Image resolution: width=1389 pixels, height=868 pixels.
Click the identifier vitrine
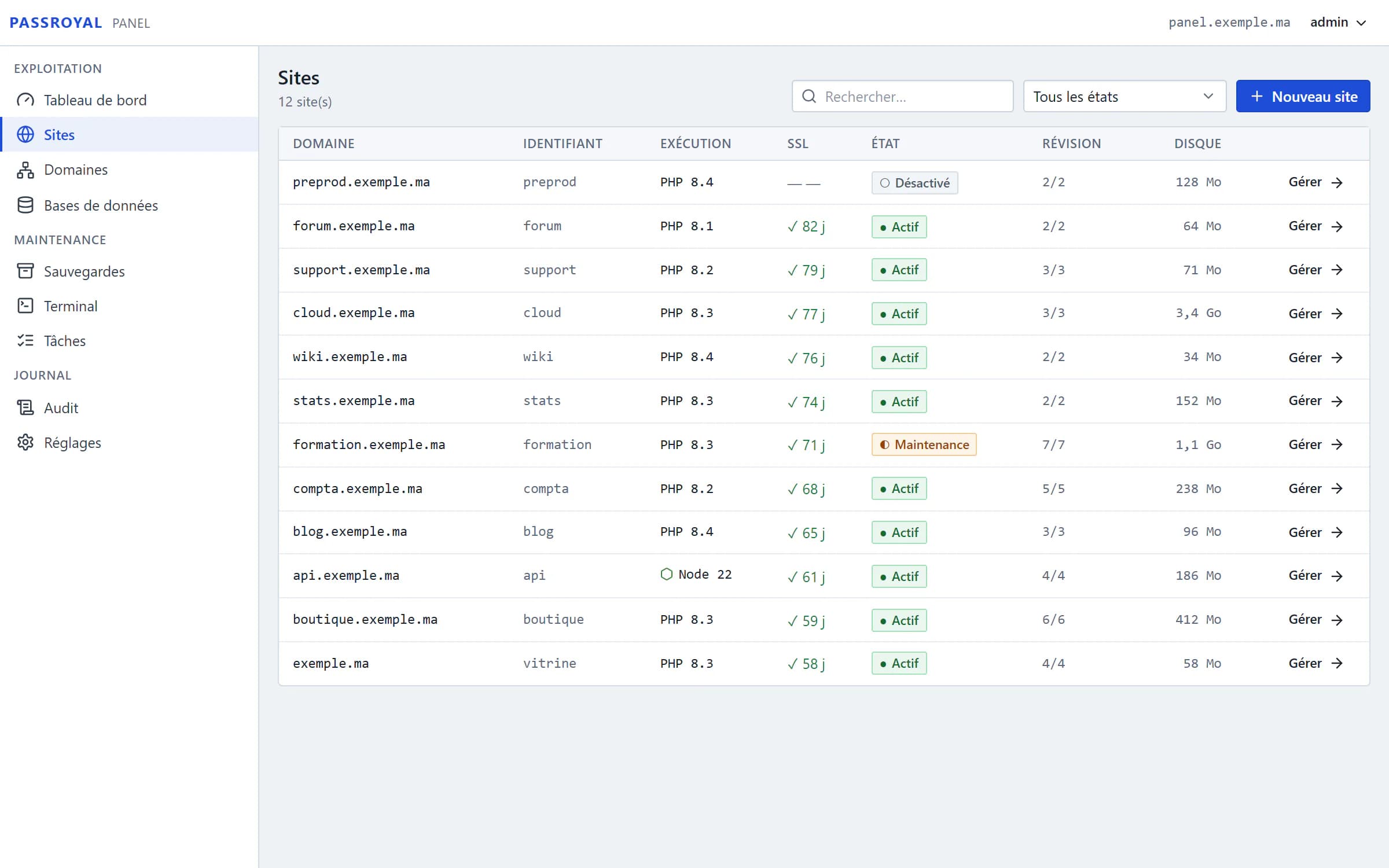[x=549, y=663]
